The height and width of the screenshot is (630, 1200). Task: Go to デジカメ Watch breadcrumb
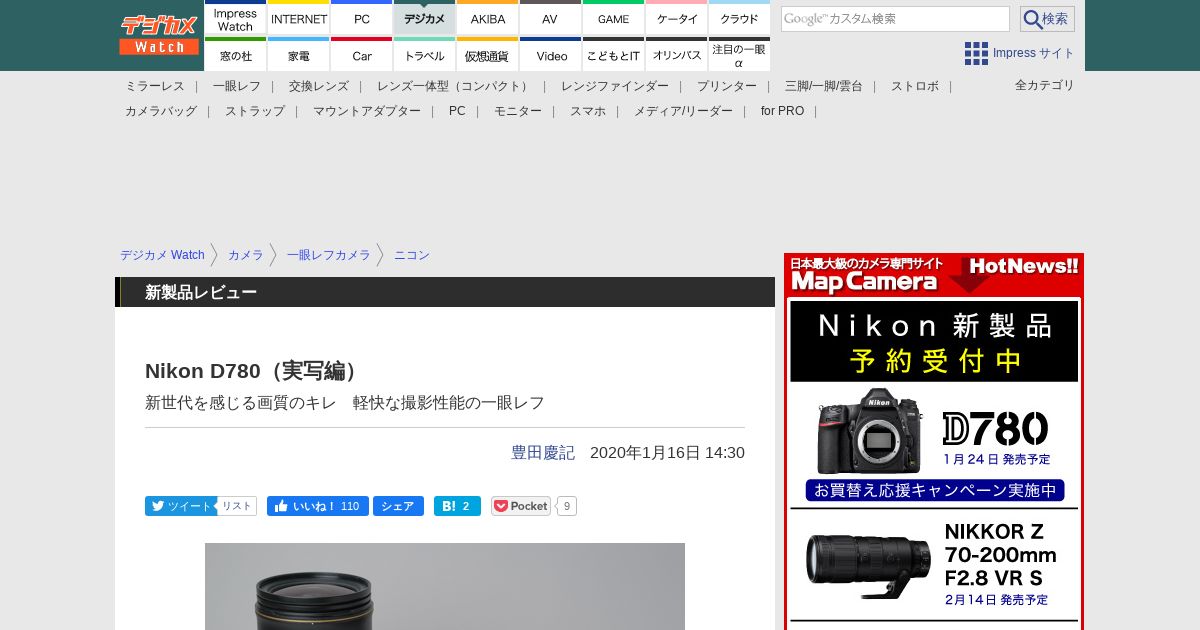click(x=162, y=255)
